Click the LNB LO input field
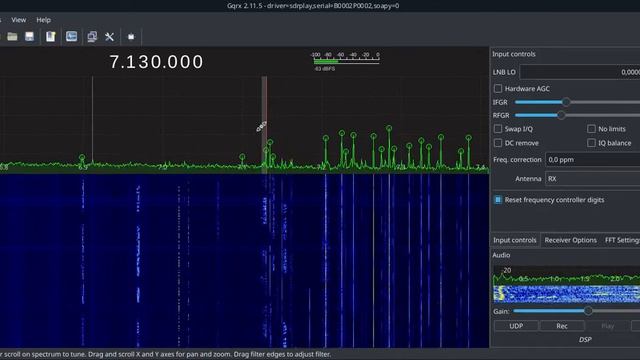Screen dimensions: 640x360 click(580, 72)
